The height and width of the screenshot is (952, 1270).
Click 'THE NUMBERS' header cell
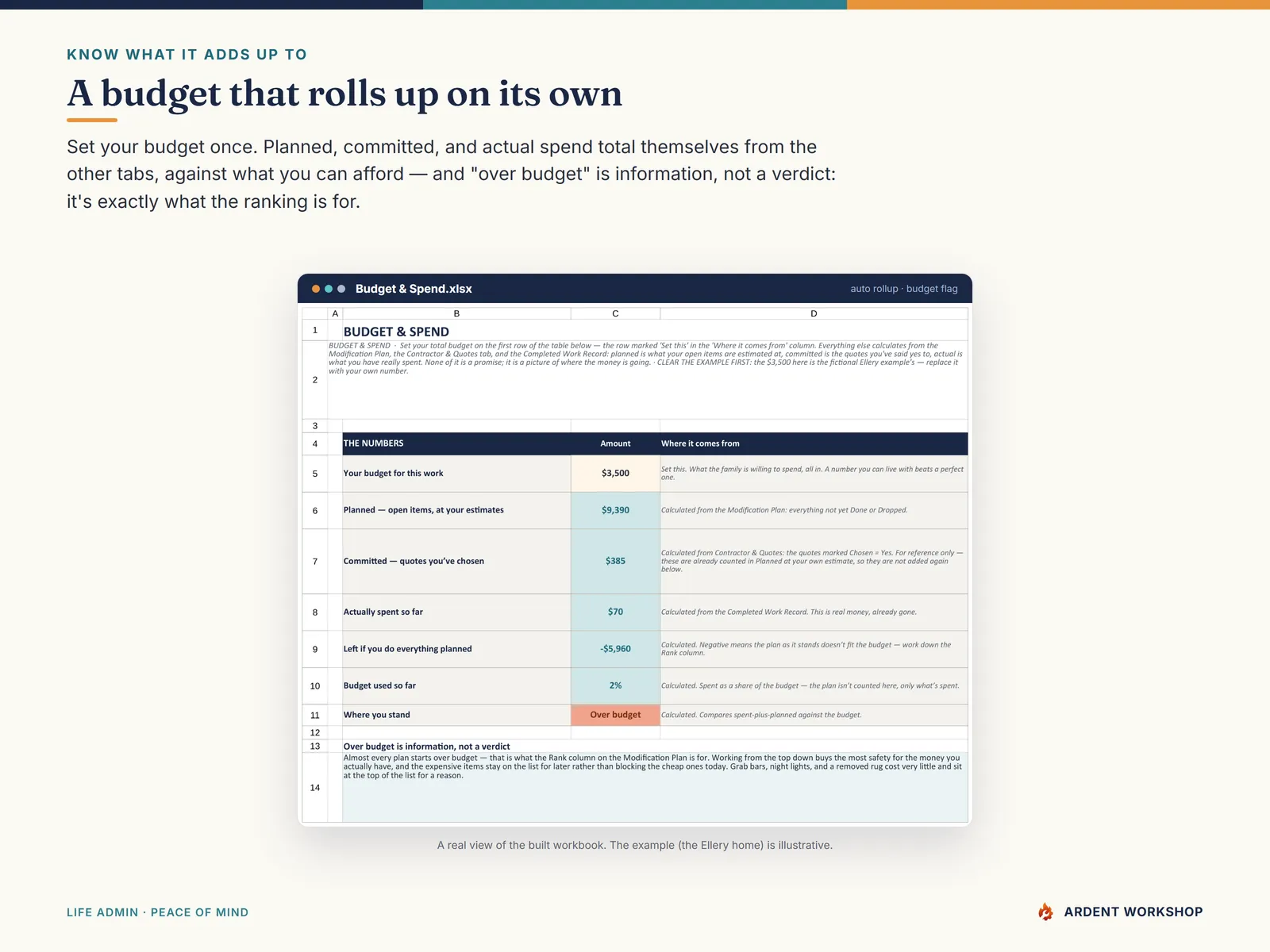point(456,443)
